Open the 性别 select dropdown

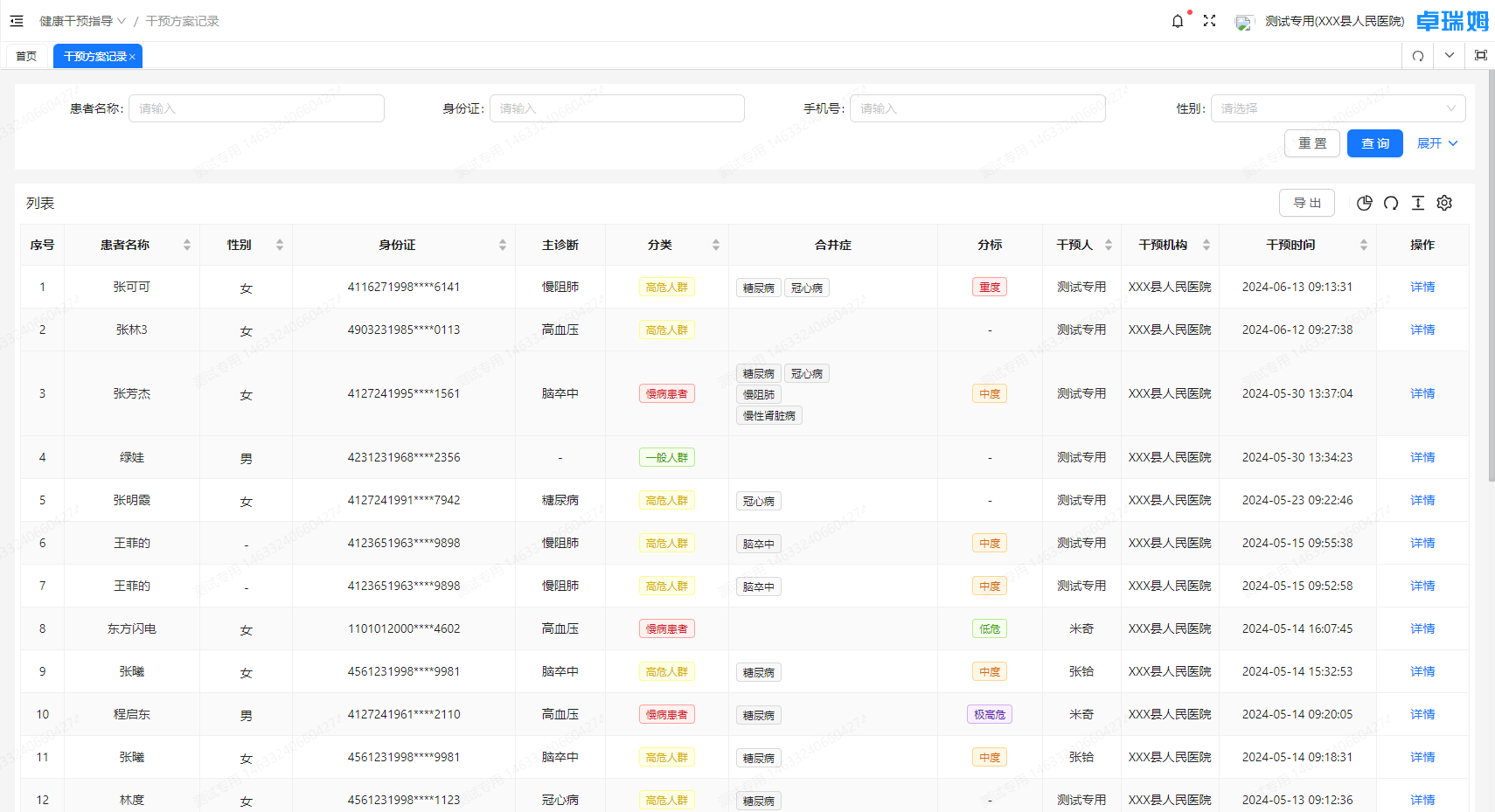(x=1338, y=108)
